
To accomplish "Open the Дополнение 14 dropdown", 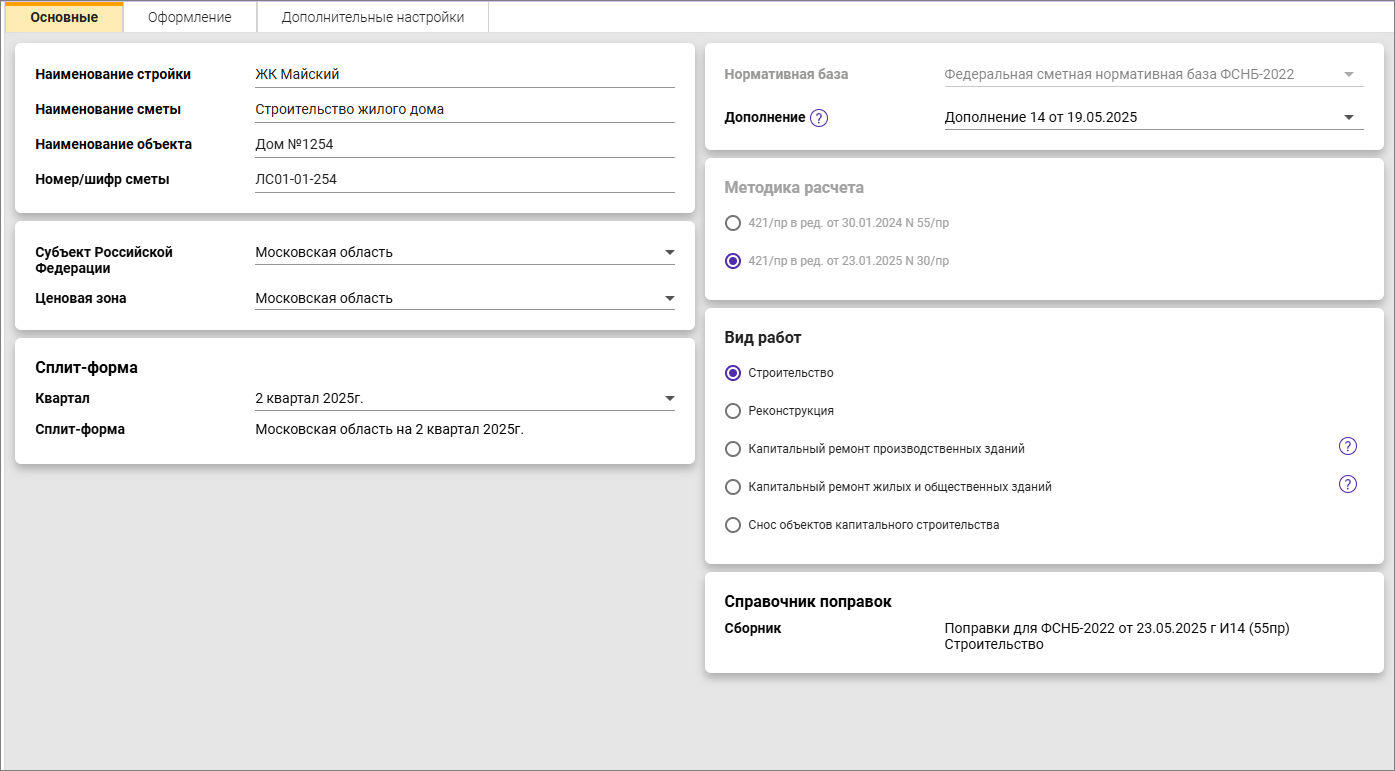I will pos(1348,117).
